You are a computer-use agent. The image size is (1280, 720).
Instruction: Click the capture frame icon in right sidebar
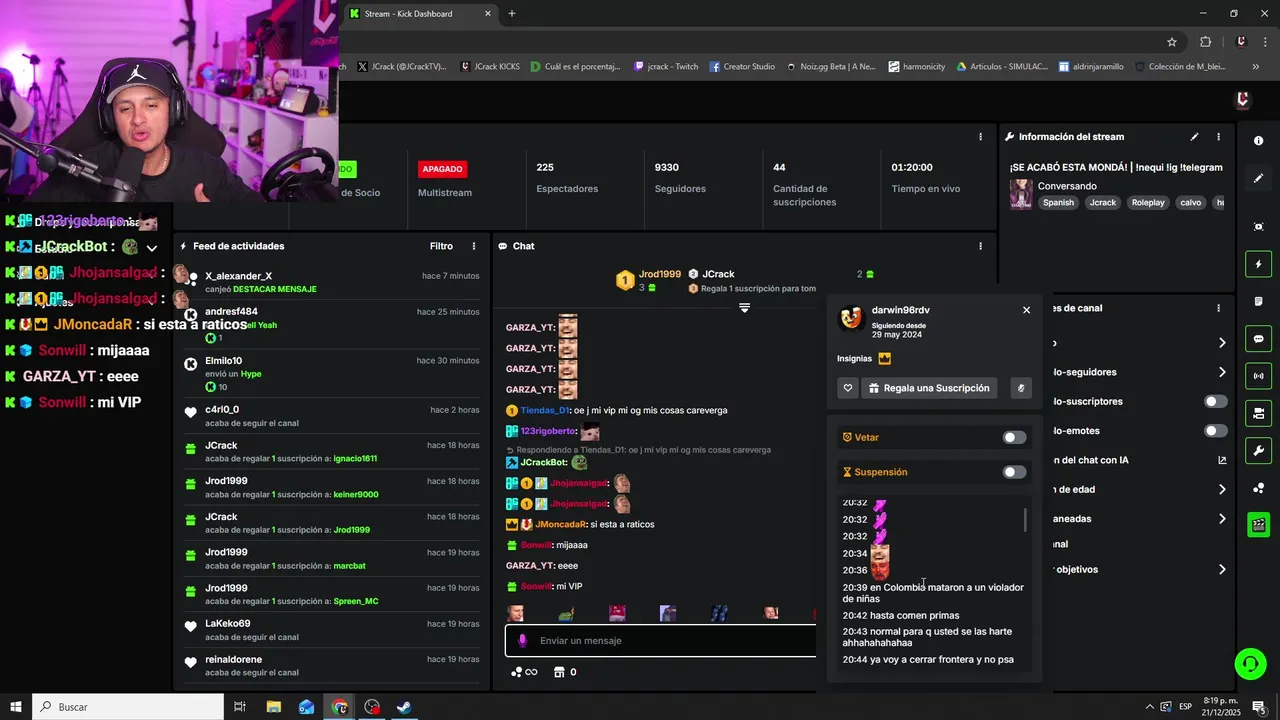(x=1258, y=227)
